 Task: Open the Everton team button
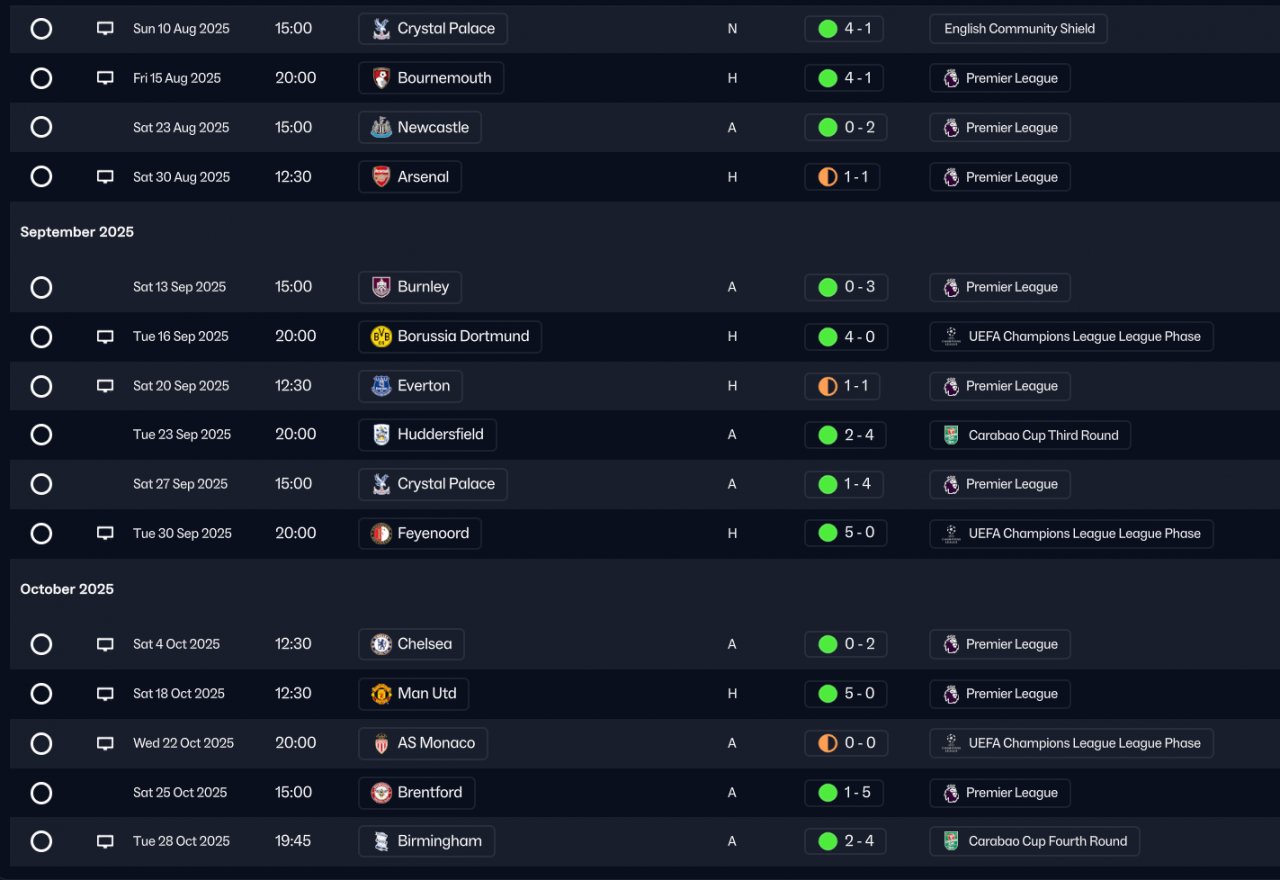click(410, 386)
